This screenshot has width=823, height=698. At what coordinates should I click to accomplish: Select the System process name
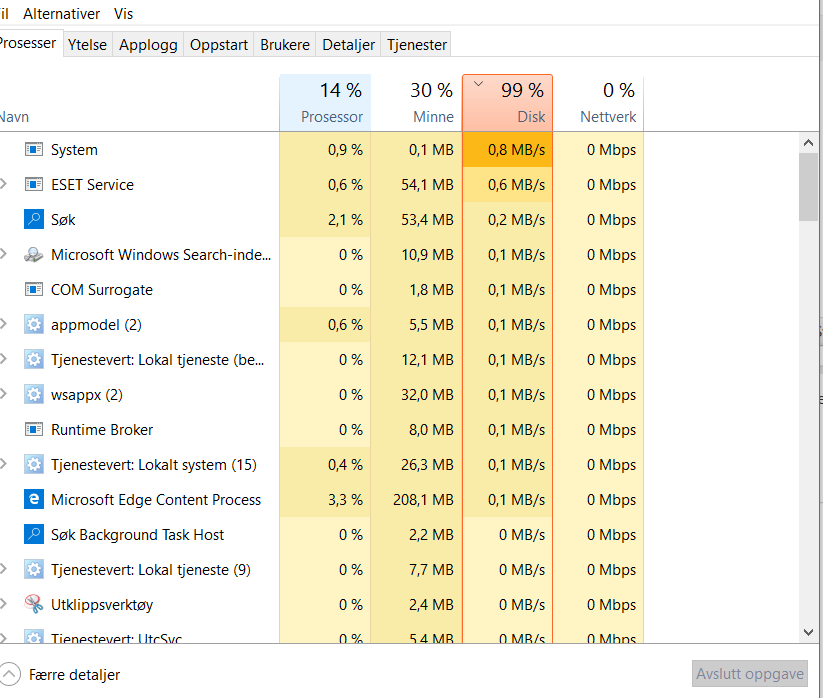(74, 150)
